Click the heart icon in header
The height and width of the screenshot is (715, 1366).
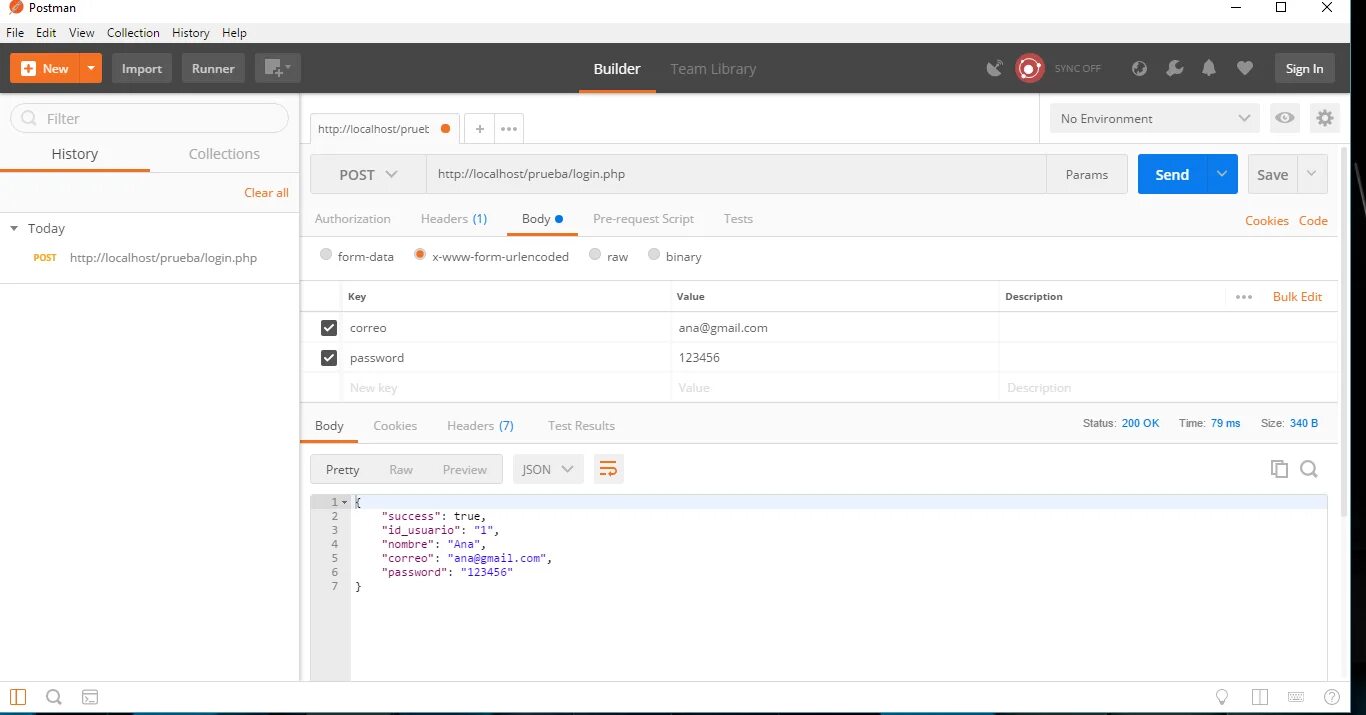[1244, 68]
